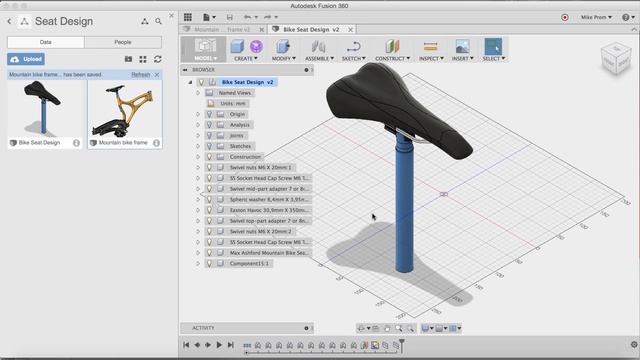Expand the Origin folder
The image size is (640, 360).
click(x=198, y=114)
